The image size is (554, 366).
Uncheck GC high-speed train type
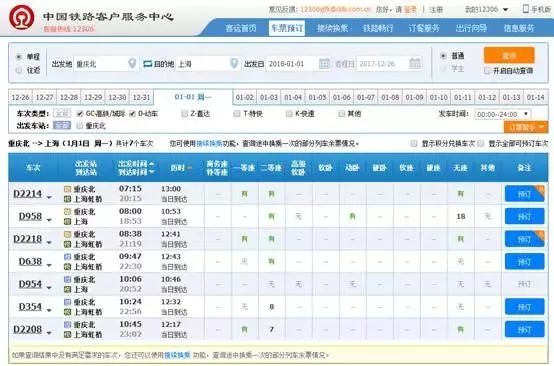point(80,113)
